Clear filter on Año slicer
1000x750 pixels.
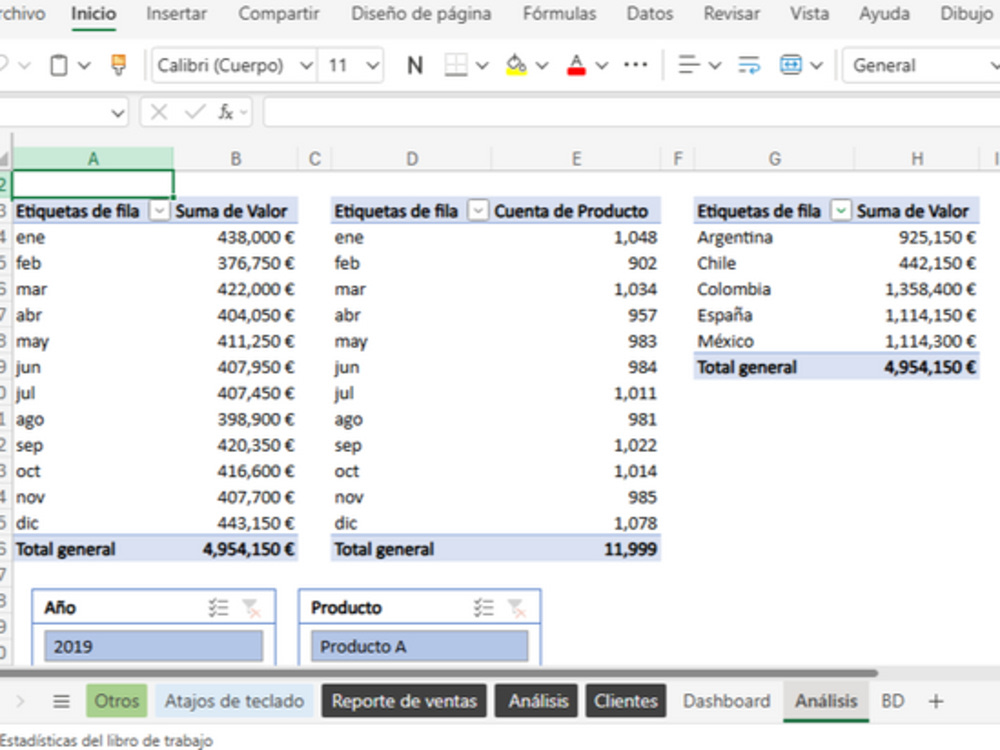(x=252, y=608)
